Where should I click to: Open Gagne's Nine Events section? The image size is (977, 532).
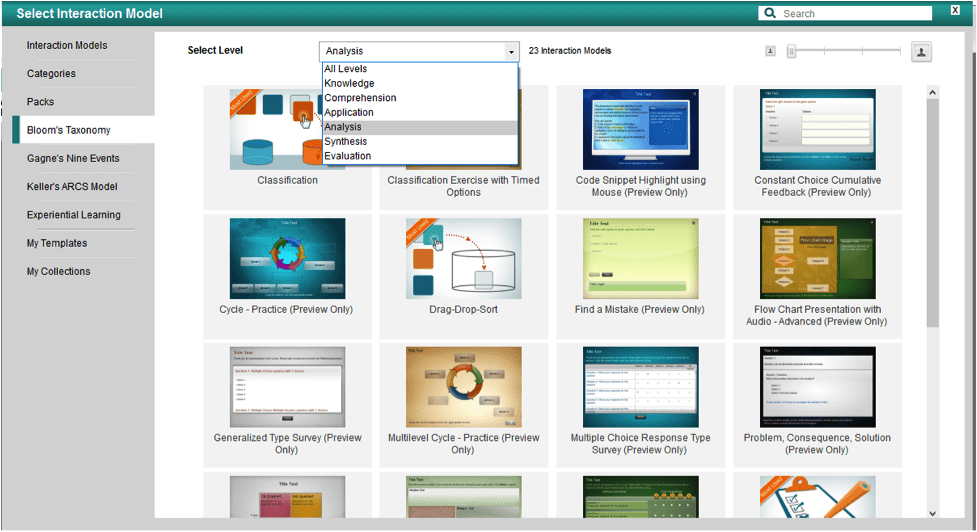click(73, 158)
